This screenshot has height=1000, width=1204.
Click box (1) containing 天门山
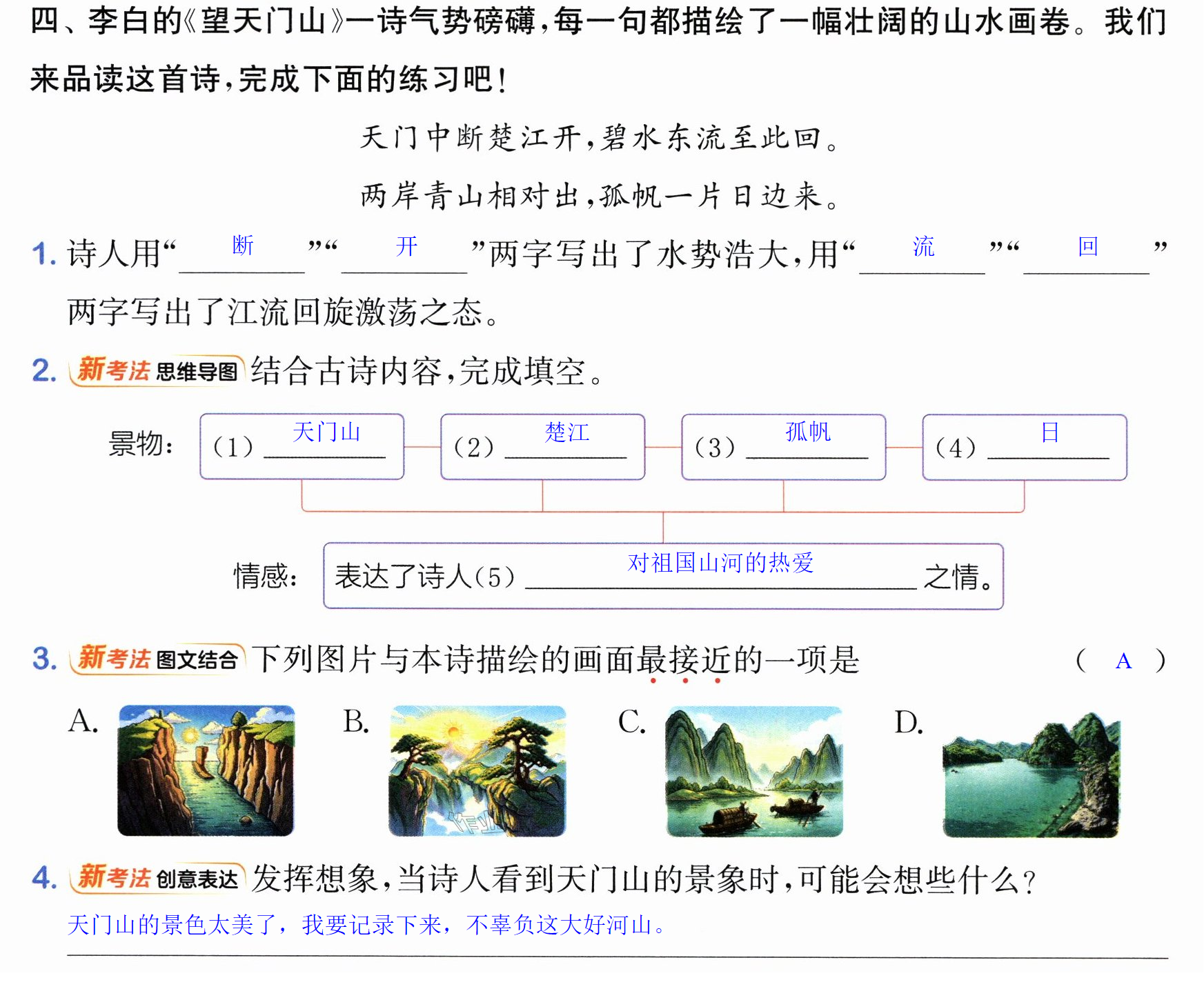pos(302,447)
